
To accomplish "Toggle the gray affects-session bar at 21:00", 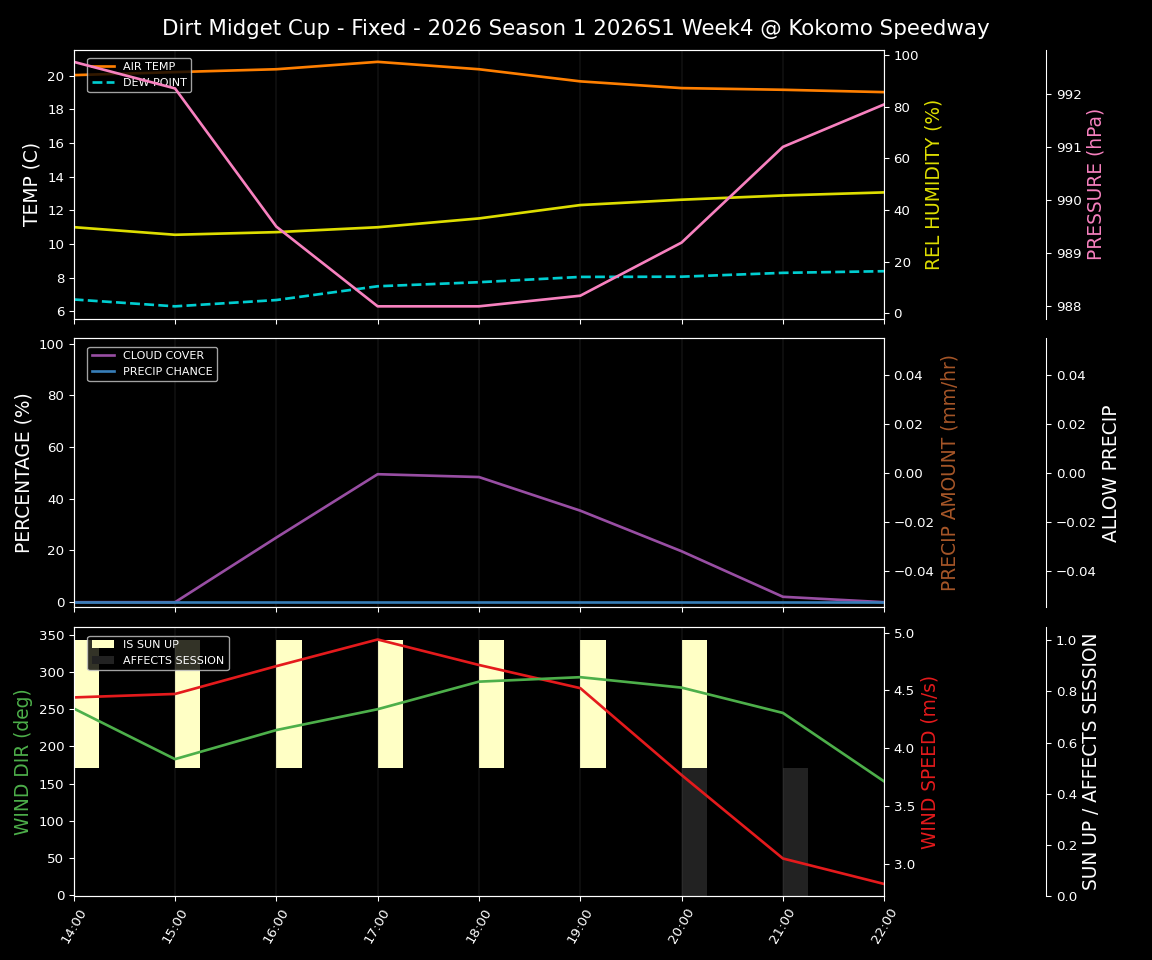I will coord(794,830).
